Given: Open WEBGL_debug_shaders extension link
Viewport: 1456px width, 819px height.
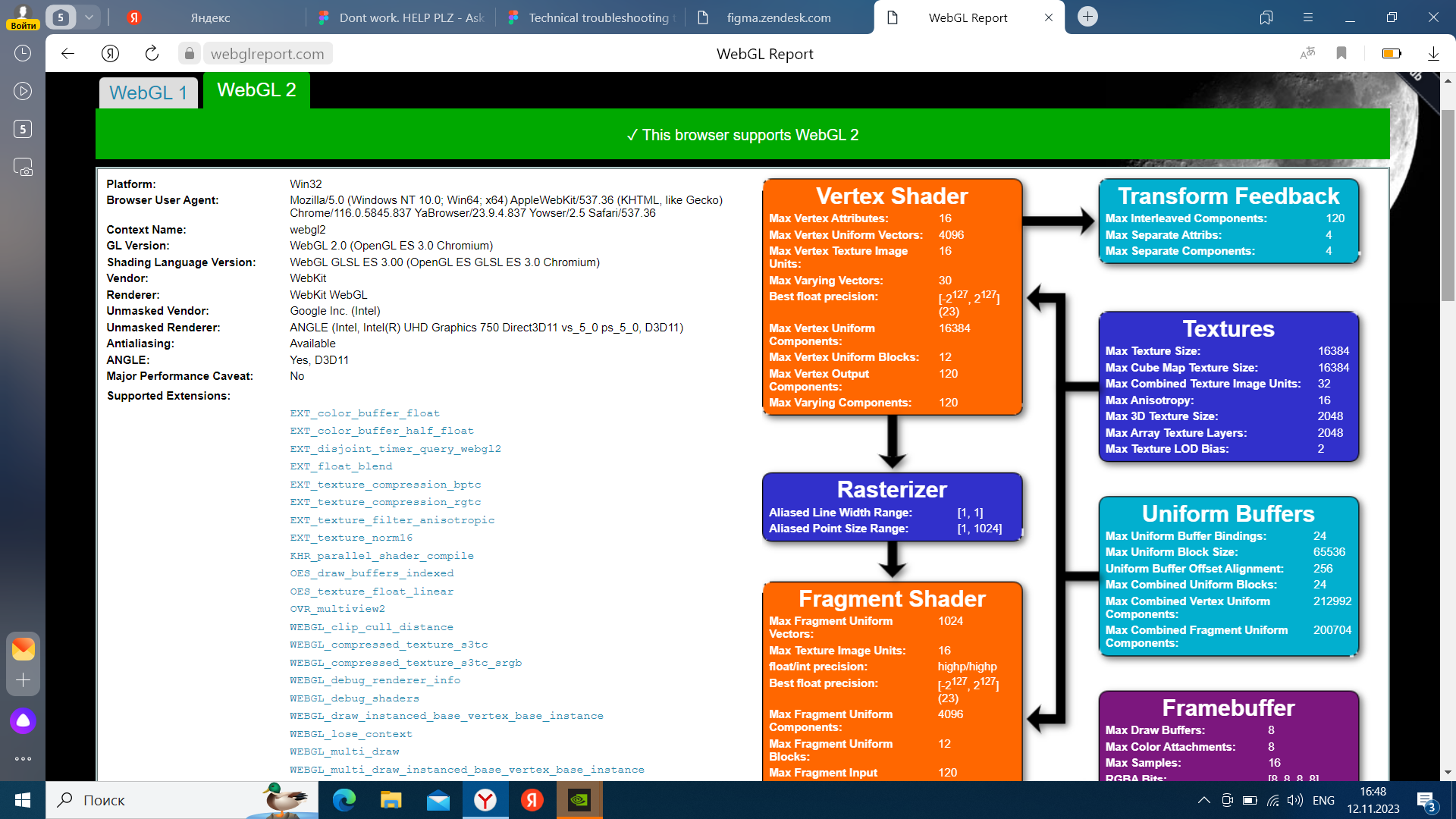Looking at the screenshot, I should pos(354,698).
